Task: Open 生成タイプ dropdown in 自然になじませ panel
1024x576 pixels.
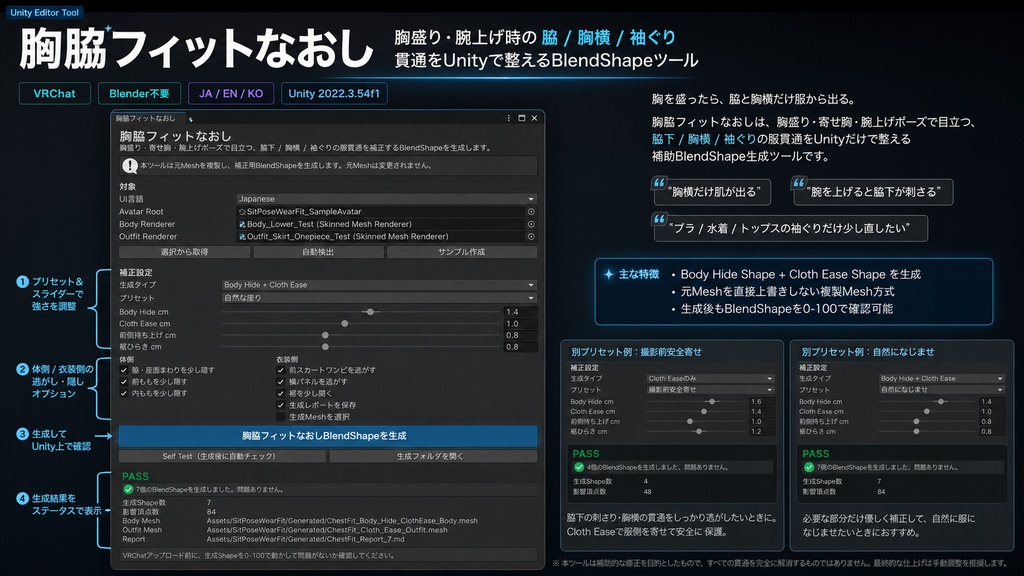Action: [x=941, y=378]
